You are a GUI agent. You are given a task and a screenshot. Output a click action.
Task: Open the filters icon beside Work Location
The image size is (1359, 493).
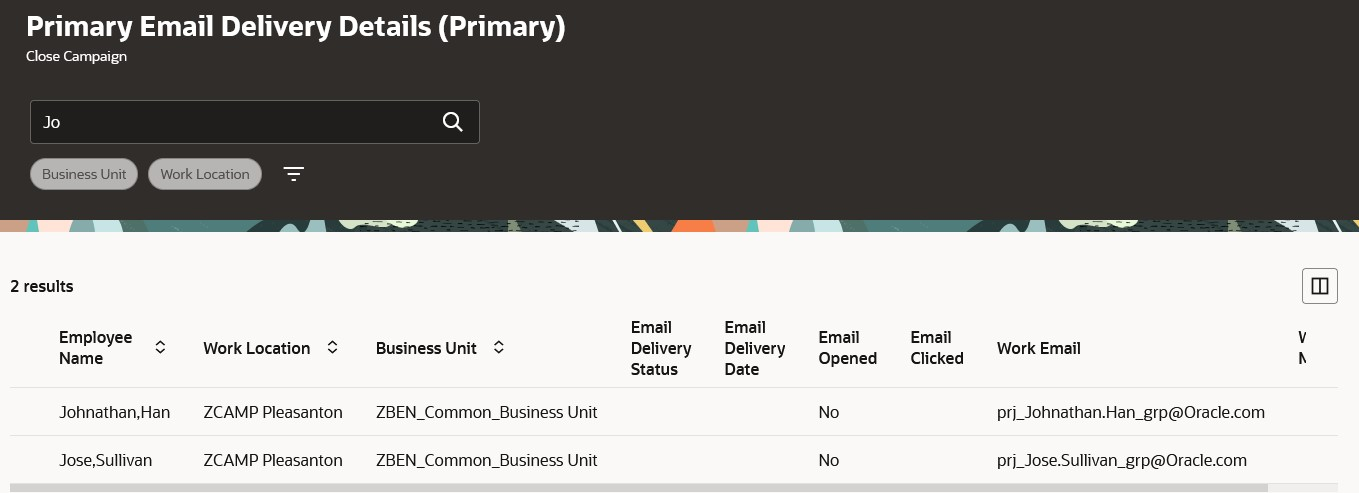(x=293, y=174)
